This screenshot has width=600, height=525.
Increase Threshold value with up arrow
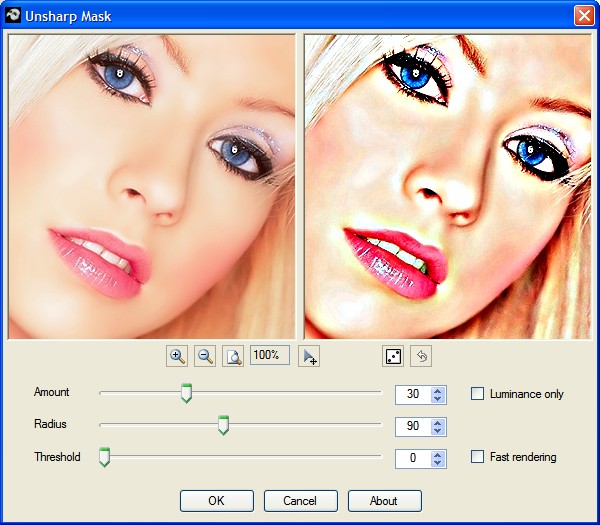click(438, 455)
